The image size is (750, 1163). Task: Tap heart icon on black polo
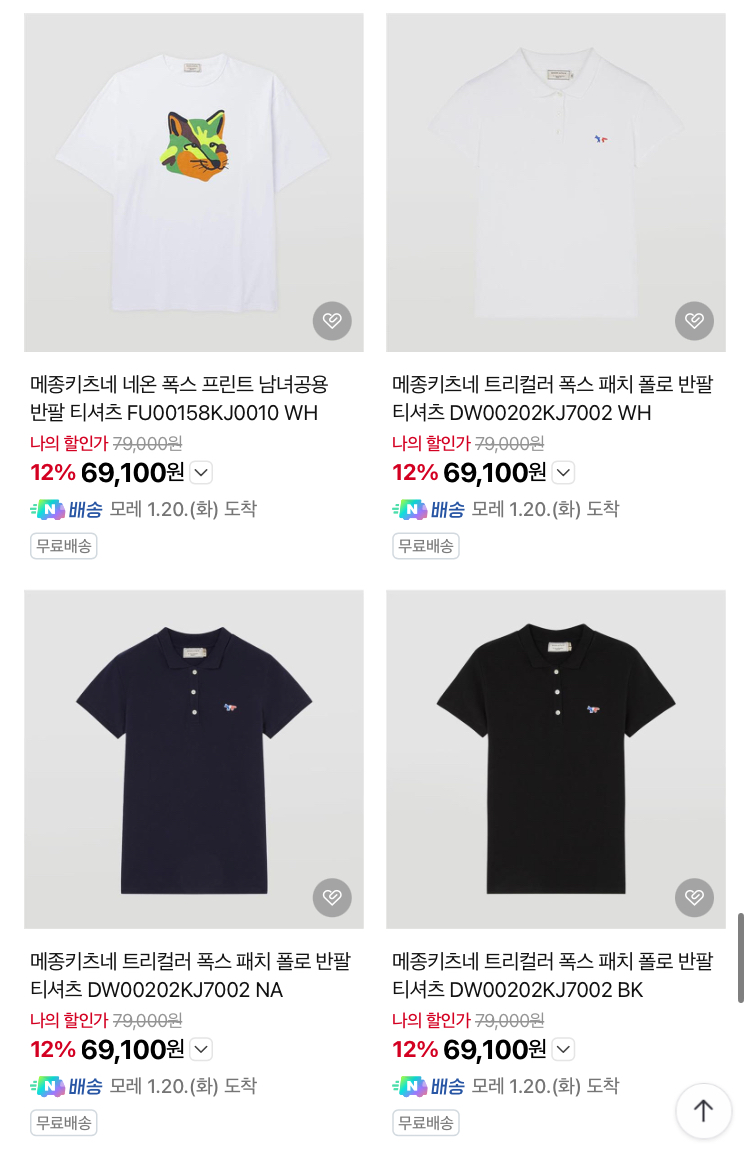coord(694,897)
